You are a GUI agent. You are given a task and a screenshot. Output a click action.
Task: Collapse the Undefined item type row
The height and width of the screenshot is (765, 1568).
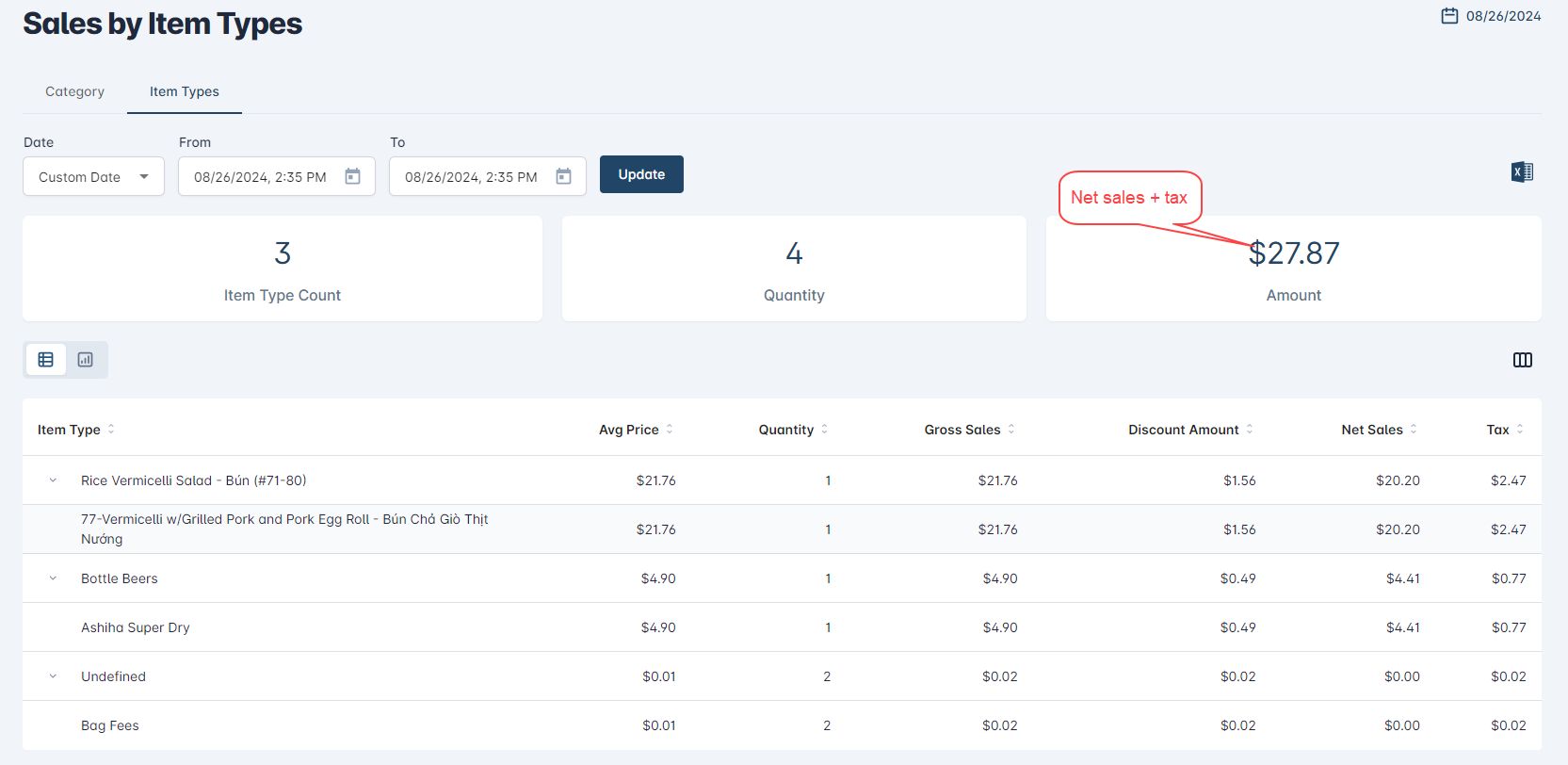pyautogui.click(x=53, y=676)
